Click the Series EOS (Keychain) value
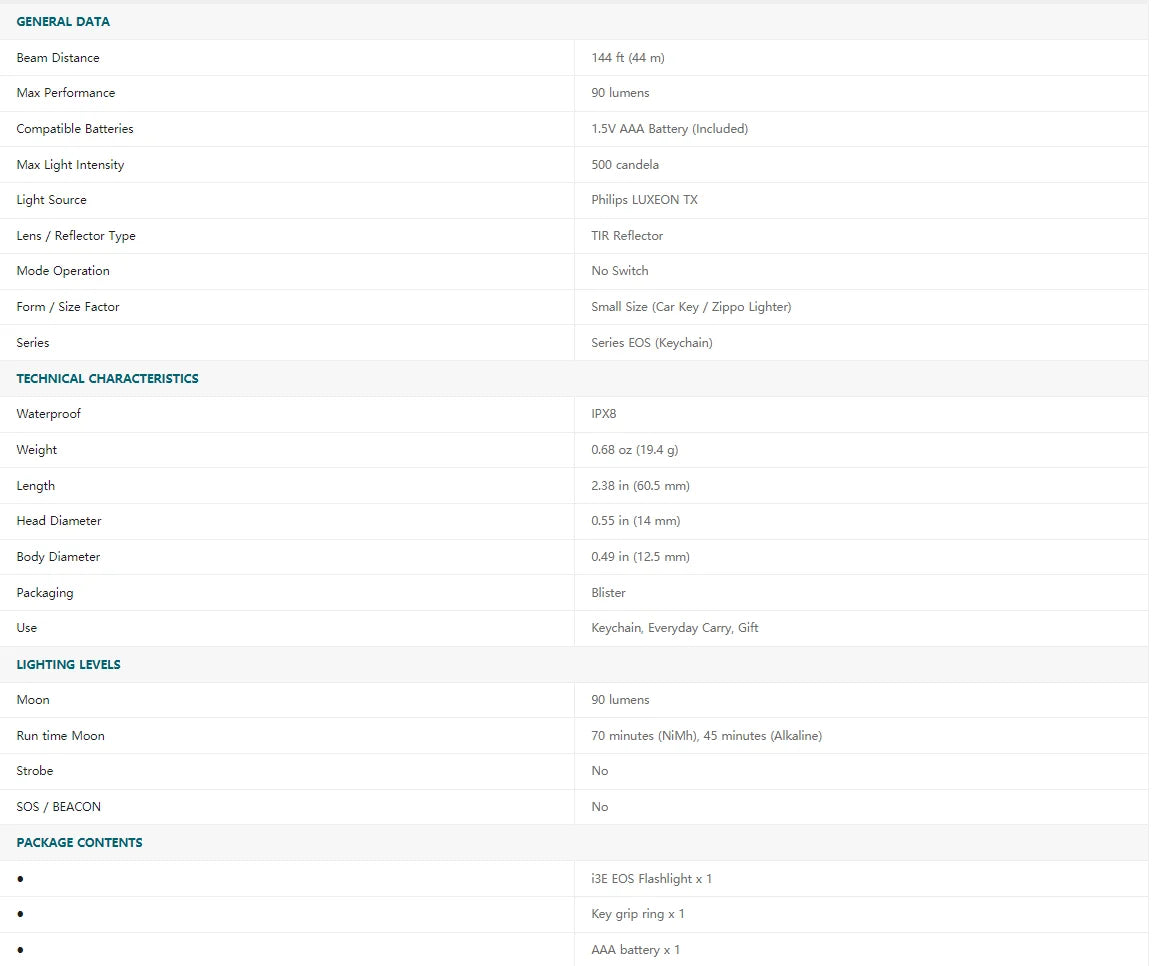 point(651,343)
